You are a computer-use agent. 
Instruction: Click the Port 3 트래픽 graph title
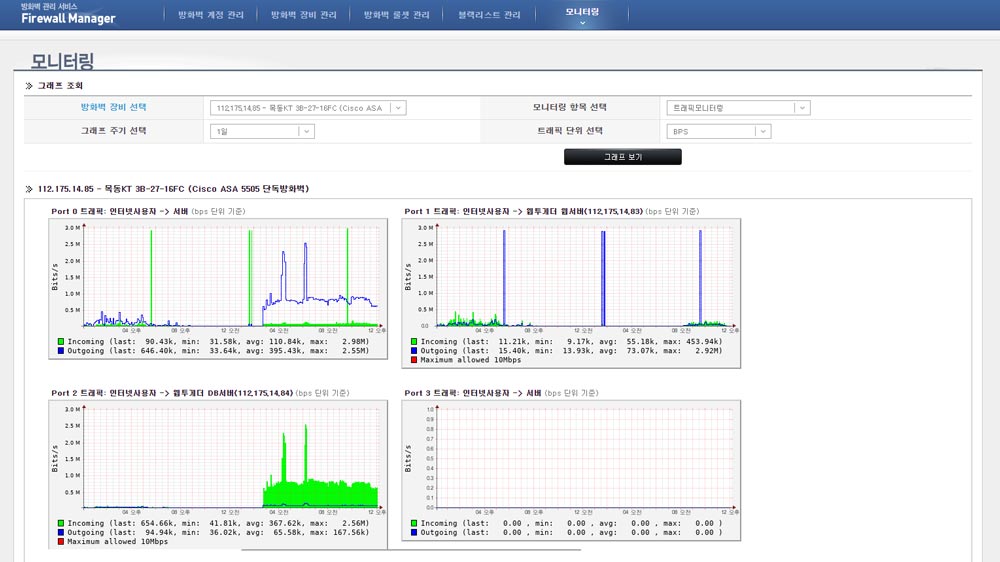tap(501, 393)
